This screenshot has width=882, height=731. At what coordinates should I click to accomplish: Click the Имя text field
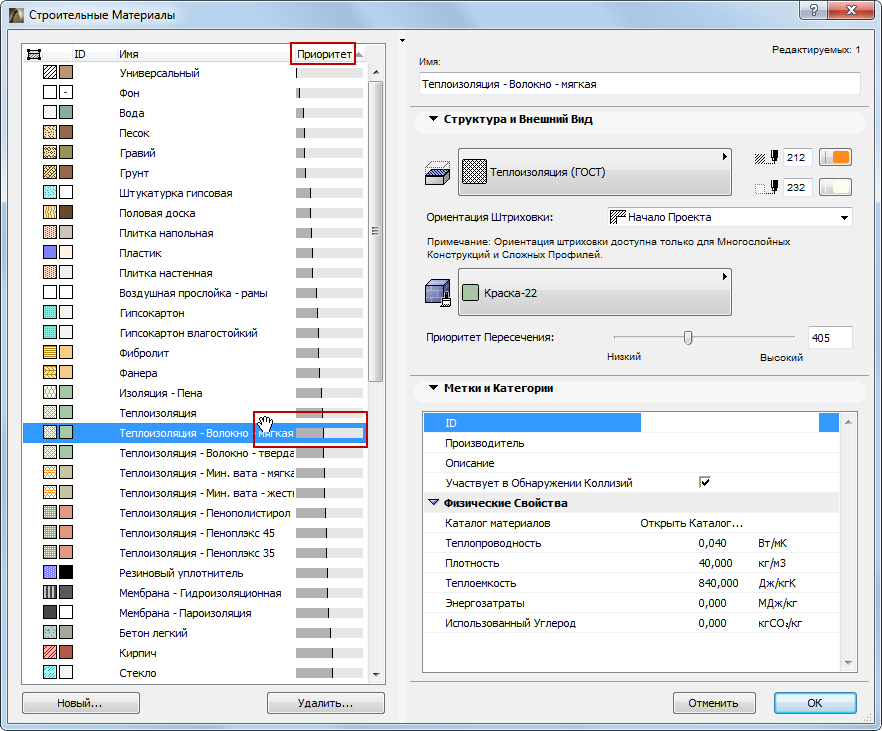click(640, 84)
